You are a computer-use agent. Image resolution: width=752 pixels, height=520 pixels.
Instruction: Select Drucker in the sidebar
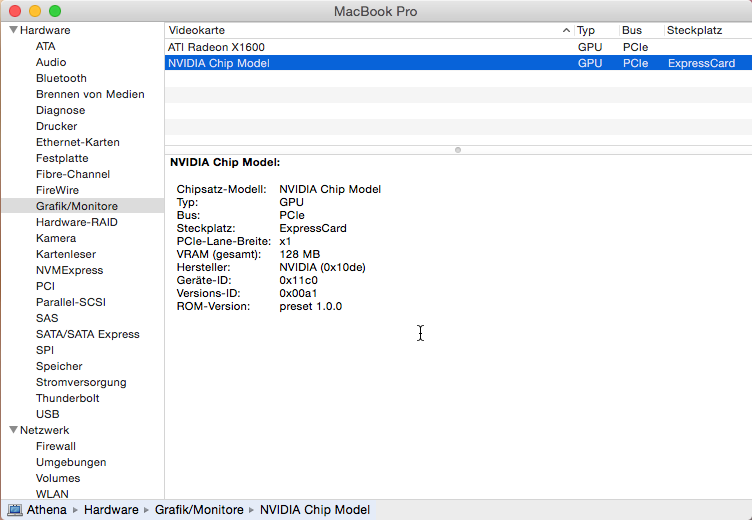[57, 126]
